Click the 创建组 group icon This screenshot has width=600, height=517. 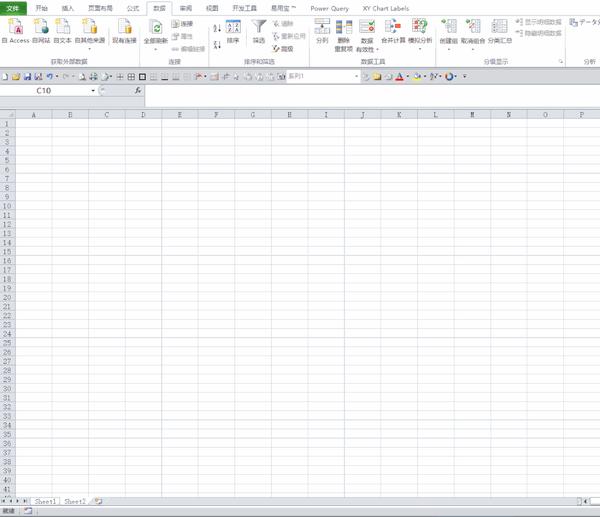tap(449, 28)
